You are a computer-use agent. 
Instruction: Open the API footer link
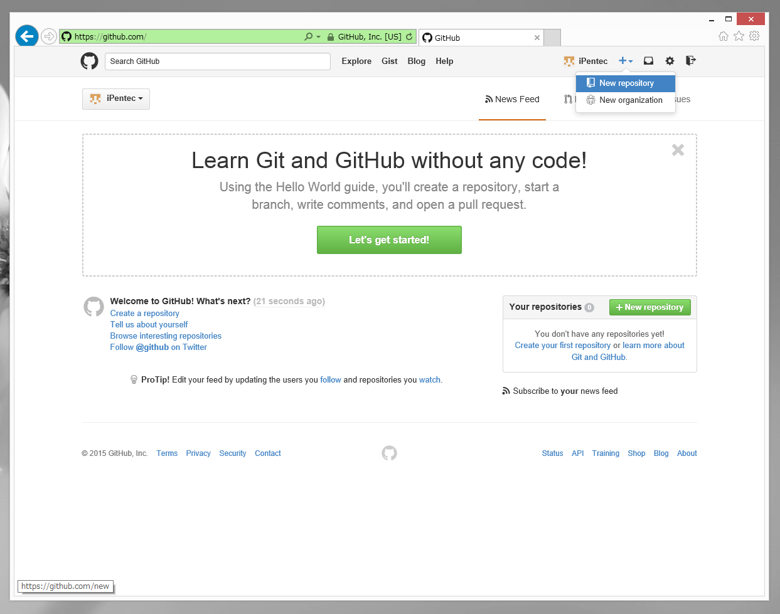(577, 453)
